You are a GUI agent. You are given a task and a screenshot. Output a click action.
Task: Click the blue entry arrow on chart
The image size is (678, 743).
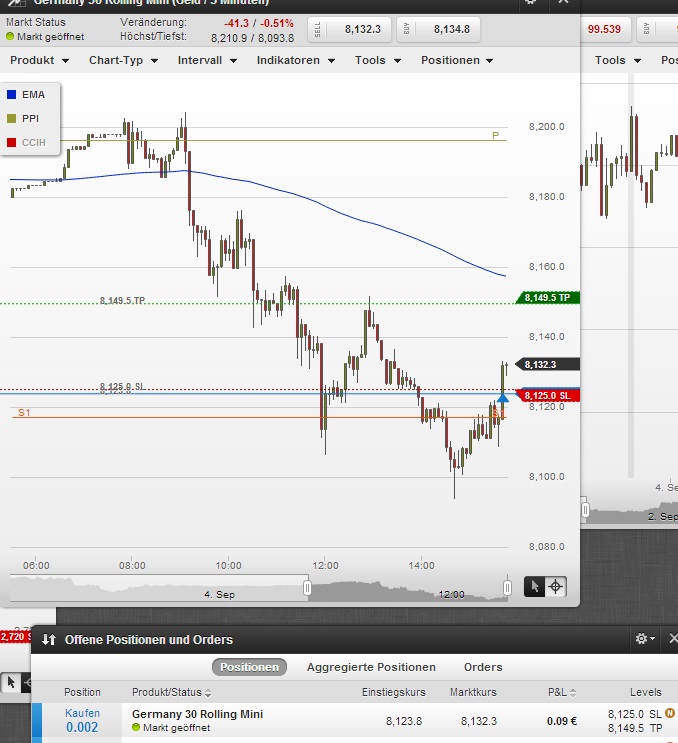click(502, 398)
